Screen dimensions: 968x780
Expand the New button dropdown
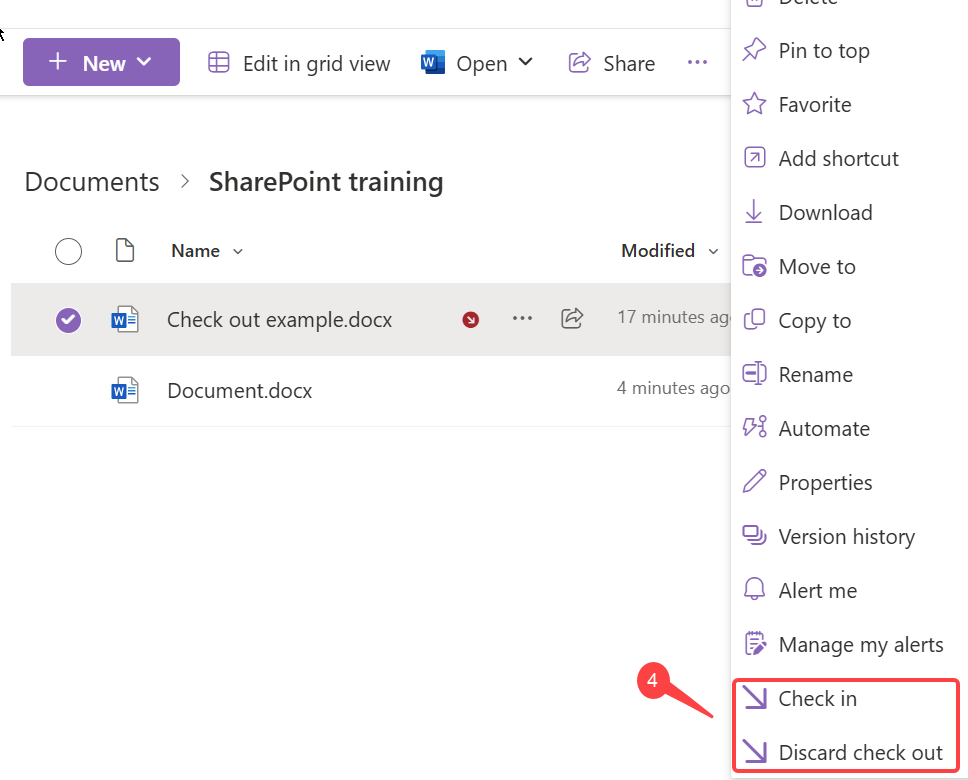coord(145,62)
